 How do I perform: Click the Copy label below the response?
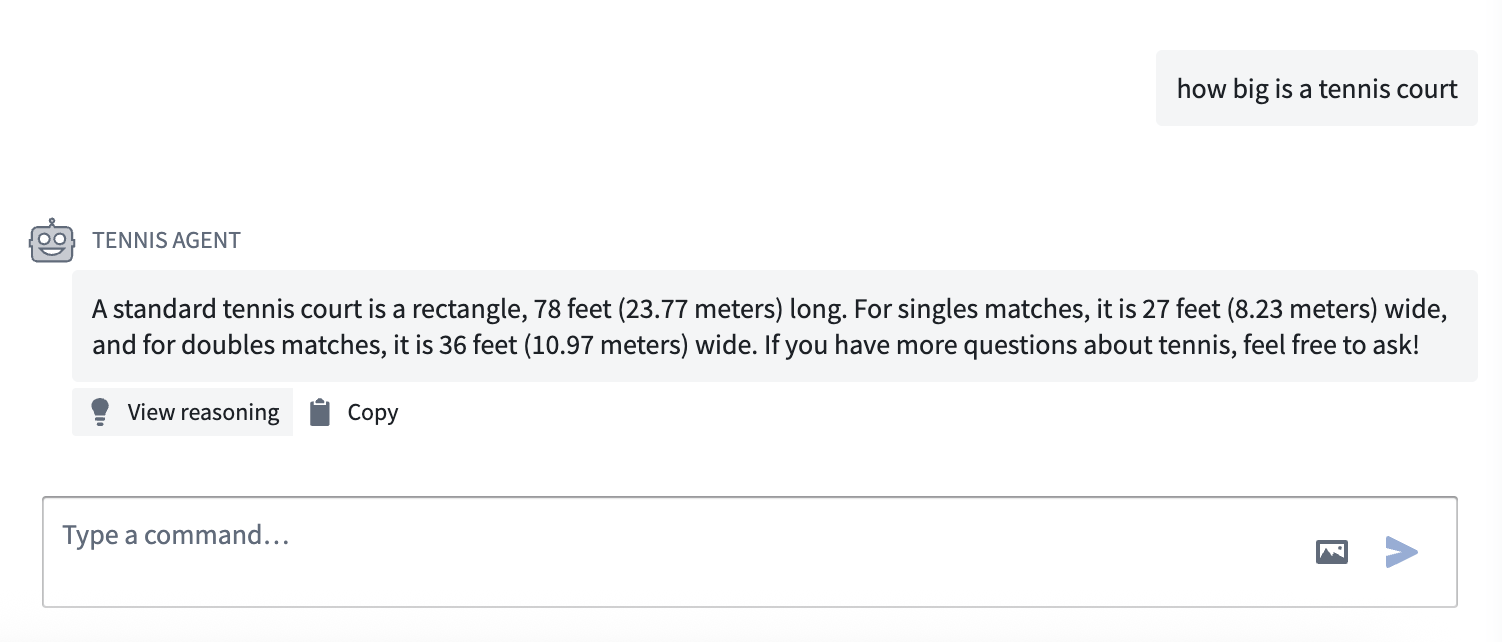(371, 411)
